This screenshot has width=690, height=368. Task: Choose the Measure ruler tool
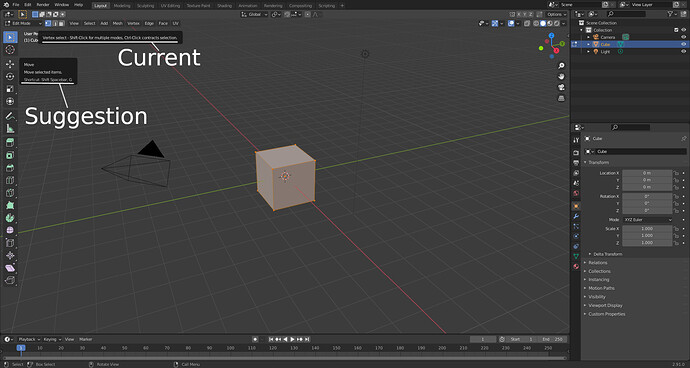tap(10, 129)
